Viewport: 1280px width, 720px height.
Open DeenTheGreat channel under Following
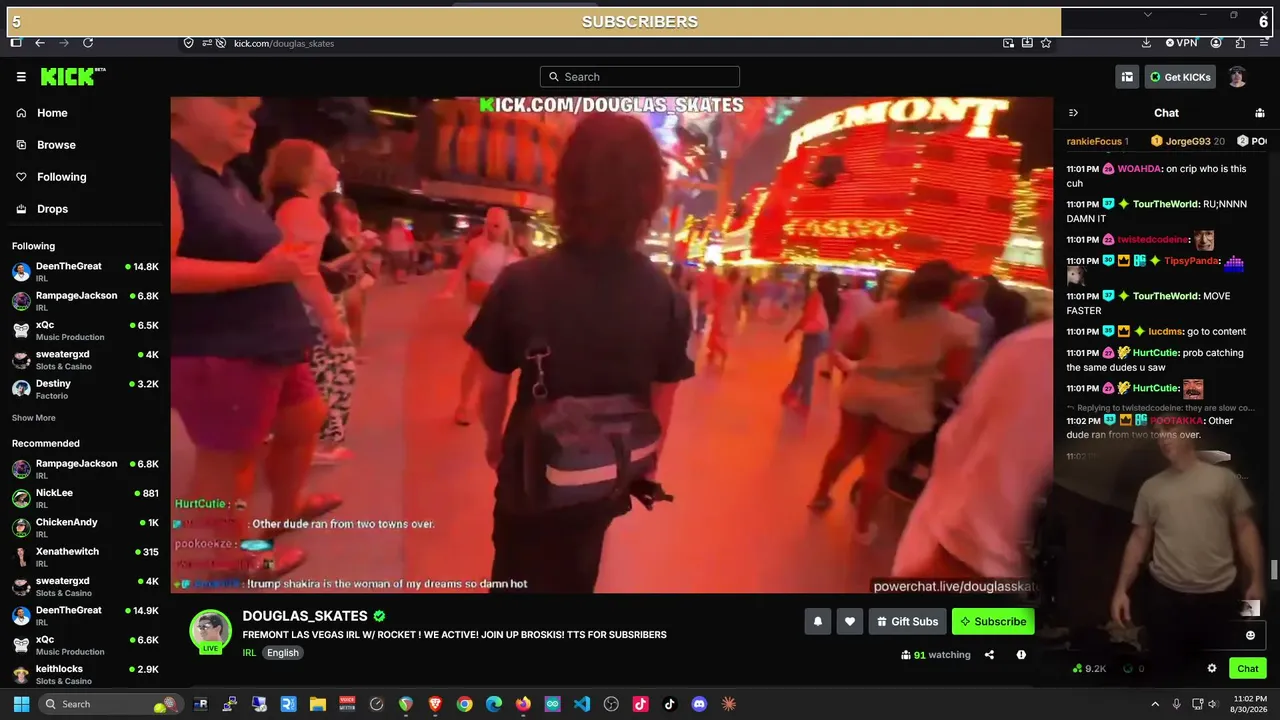click(x=85, y=272)
